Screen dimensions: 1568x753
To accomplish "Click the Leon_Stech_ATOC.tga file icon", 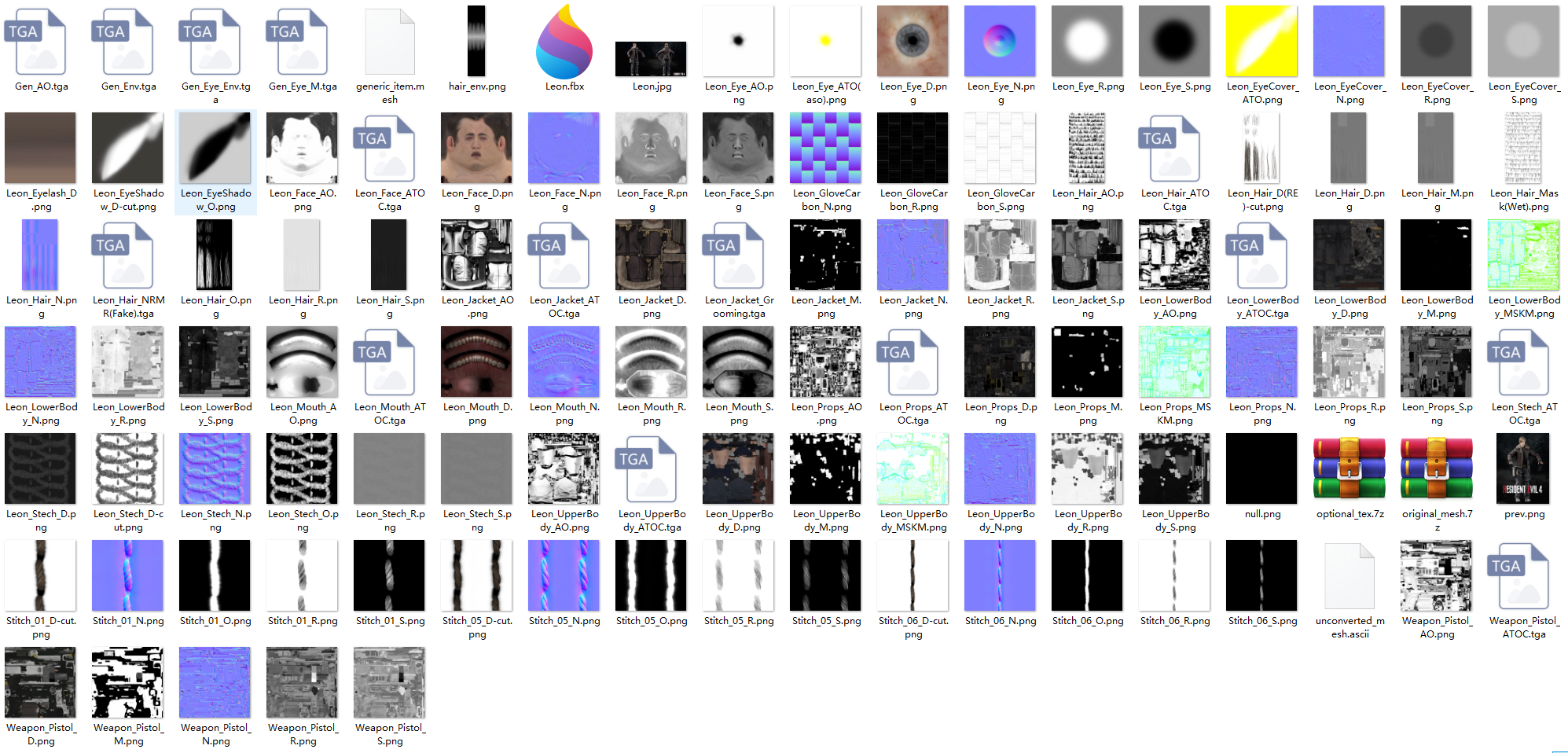I will pyautogui.click(x=1523, y=362).
